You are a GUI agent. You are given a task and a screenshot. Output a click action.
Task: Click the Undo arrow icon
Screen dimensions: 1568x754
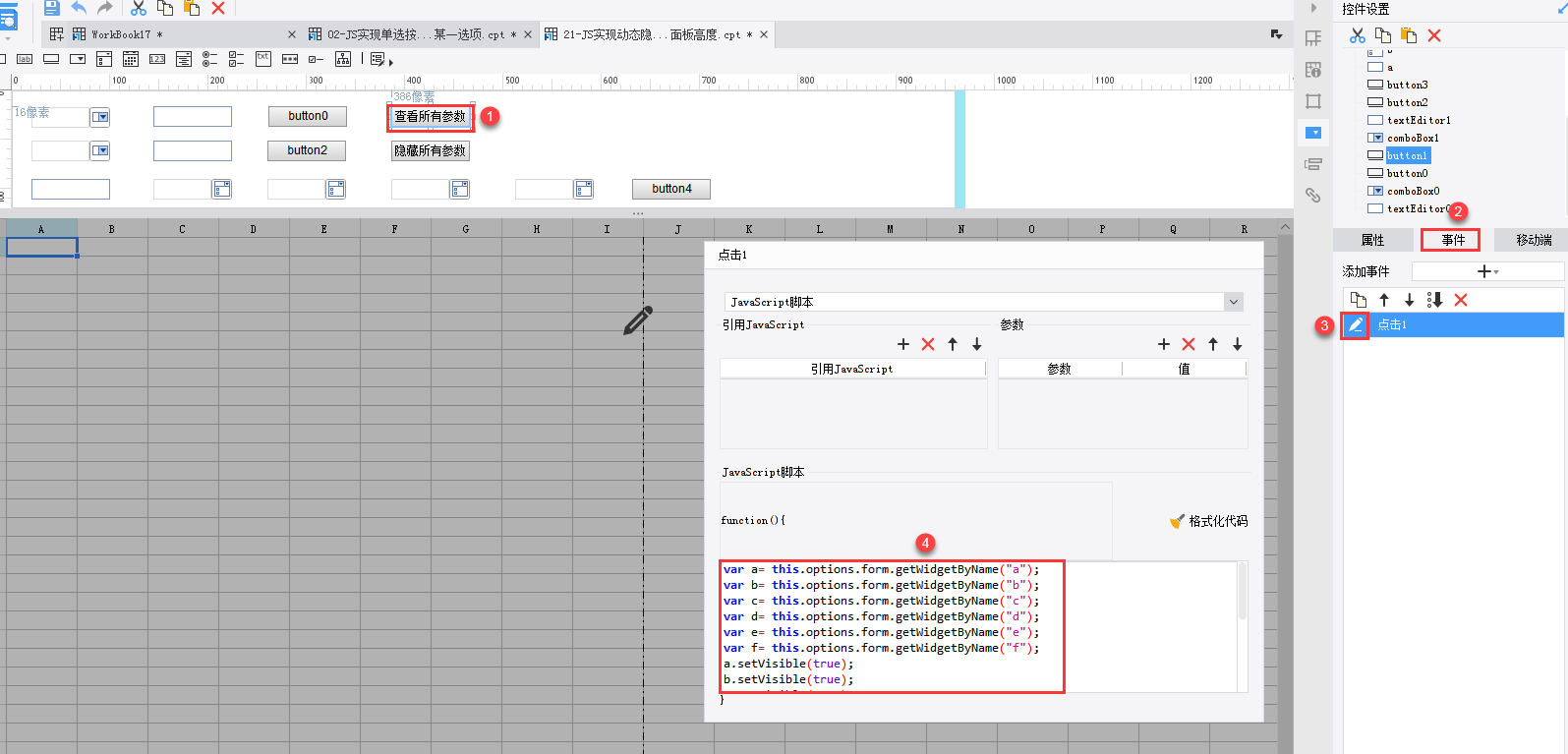(x=79, y=8)
